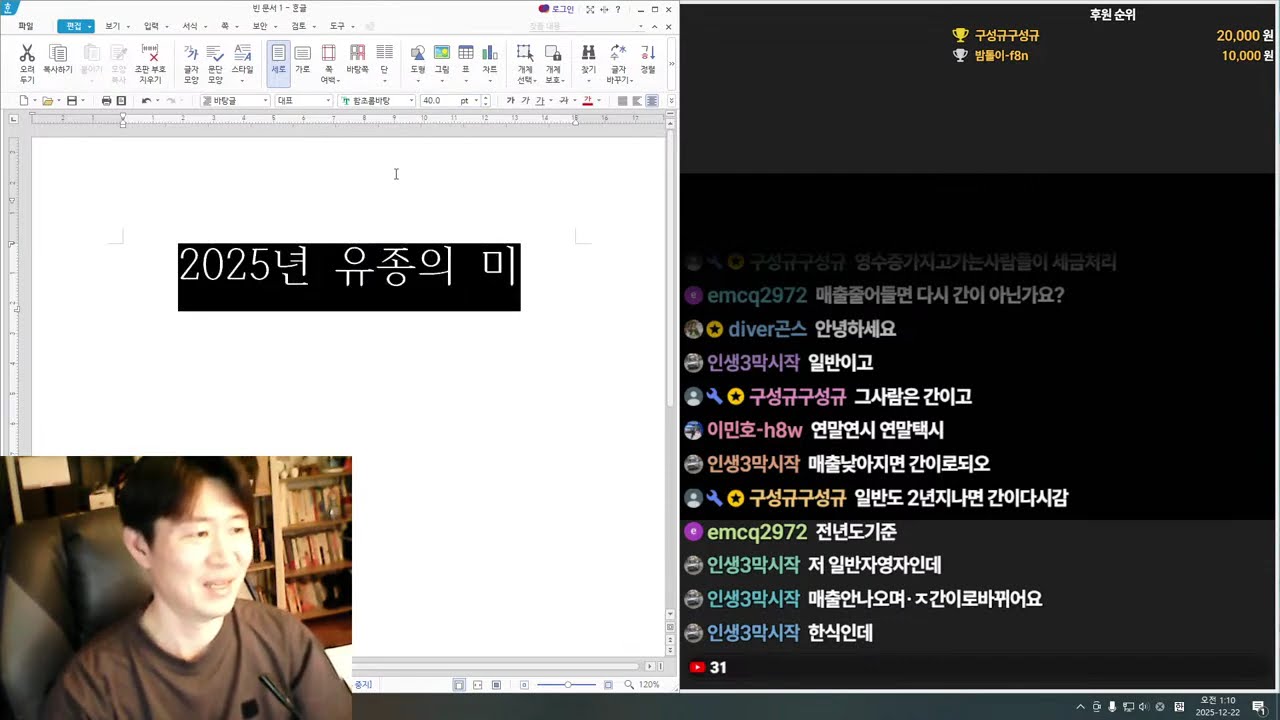Open the 도구 menu
The width and height of the screenshot is (1280, 720).
point(337,26)
